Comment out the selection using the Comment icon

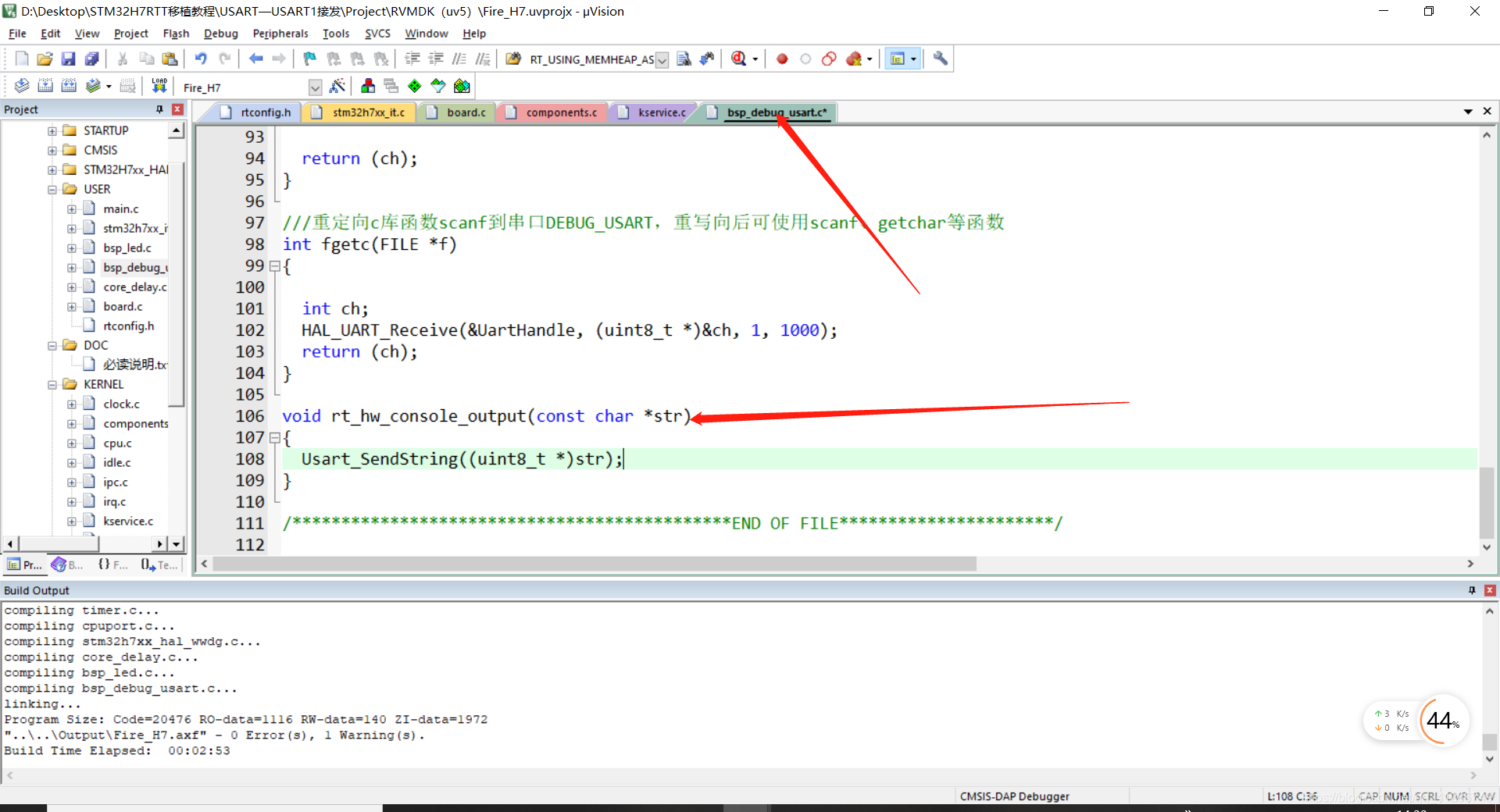(x=459, y=59)
